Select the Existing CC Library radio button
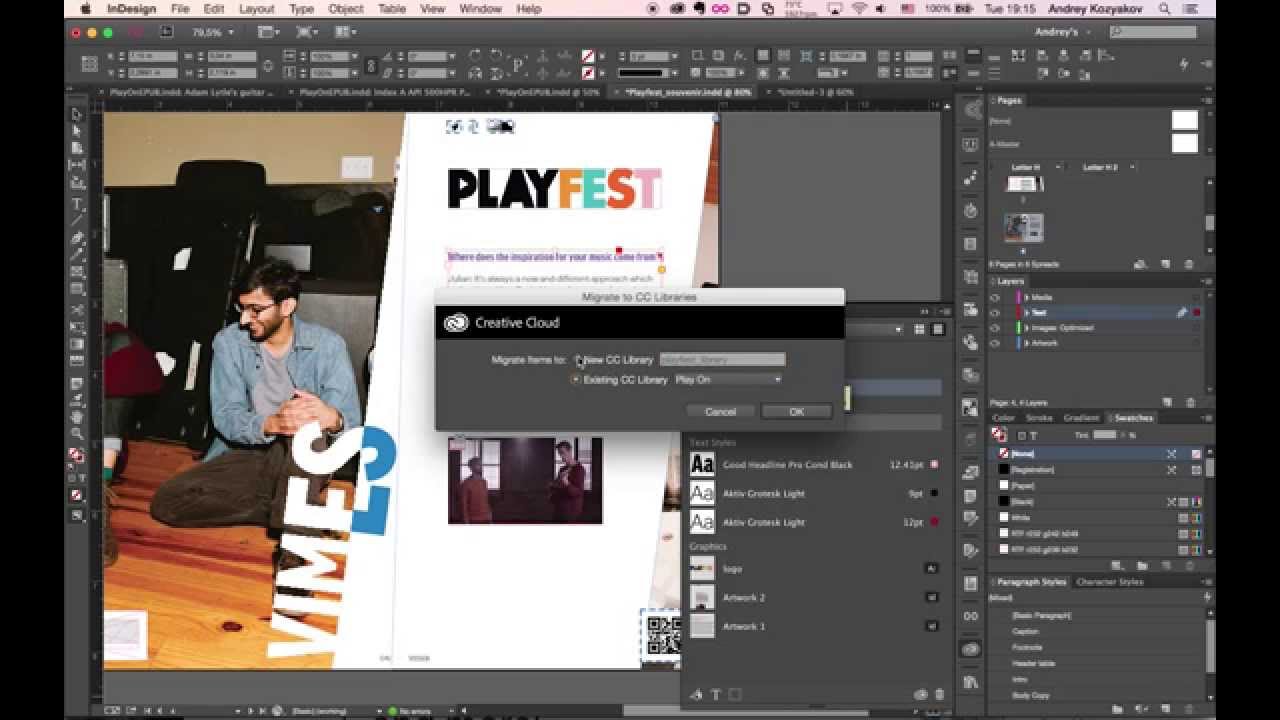1280x720 pixels. click(x=576, y=379)
